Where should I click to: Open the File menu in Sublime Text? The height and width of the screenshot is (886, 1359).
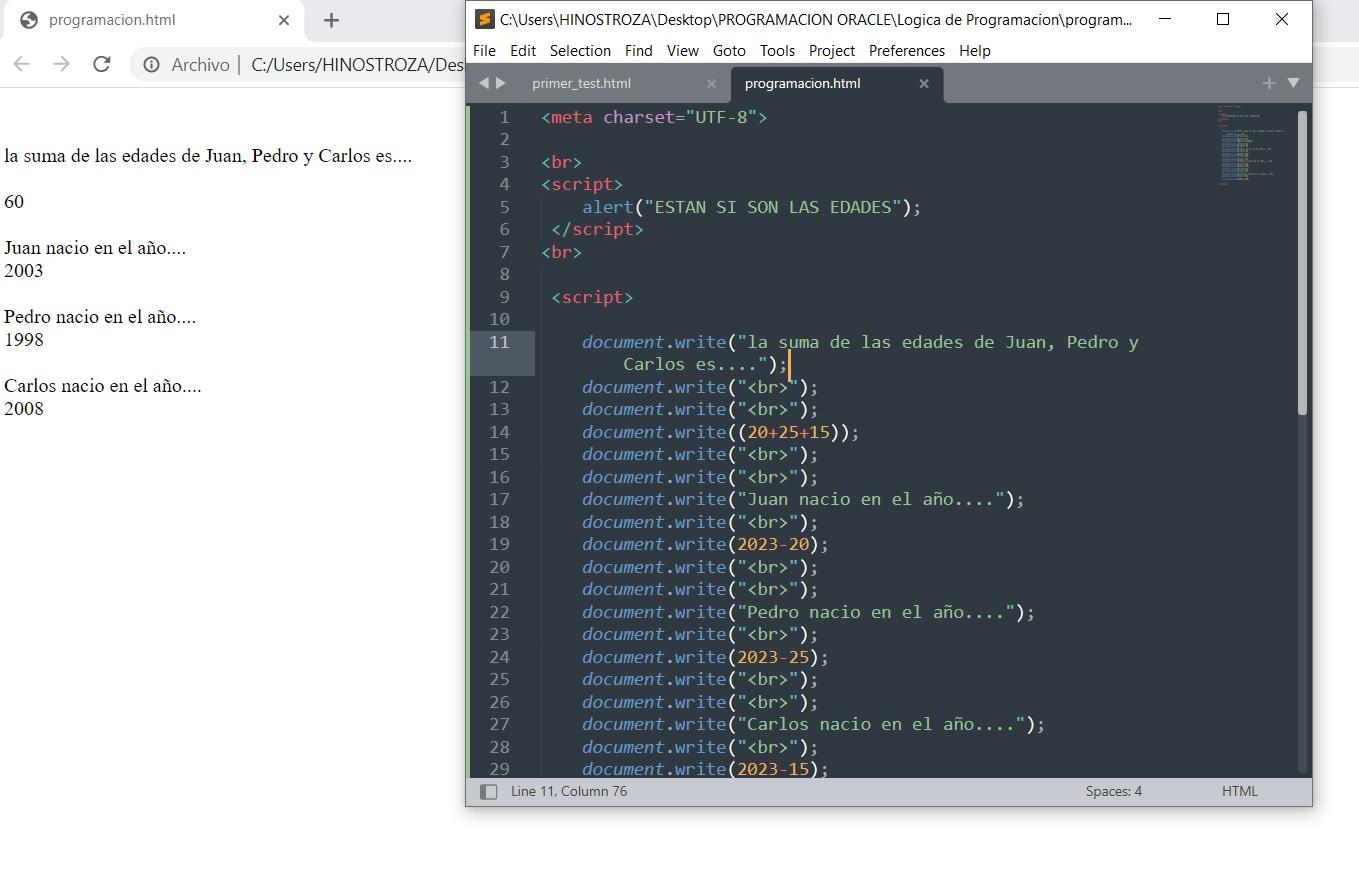point(484,50)
